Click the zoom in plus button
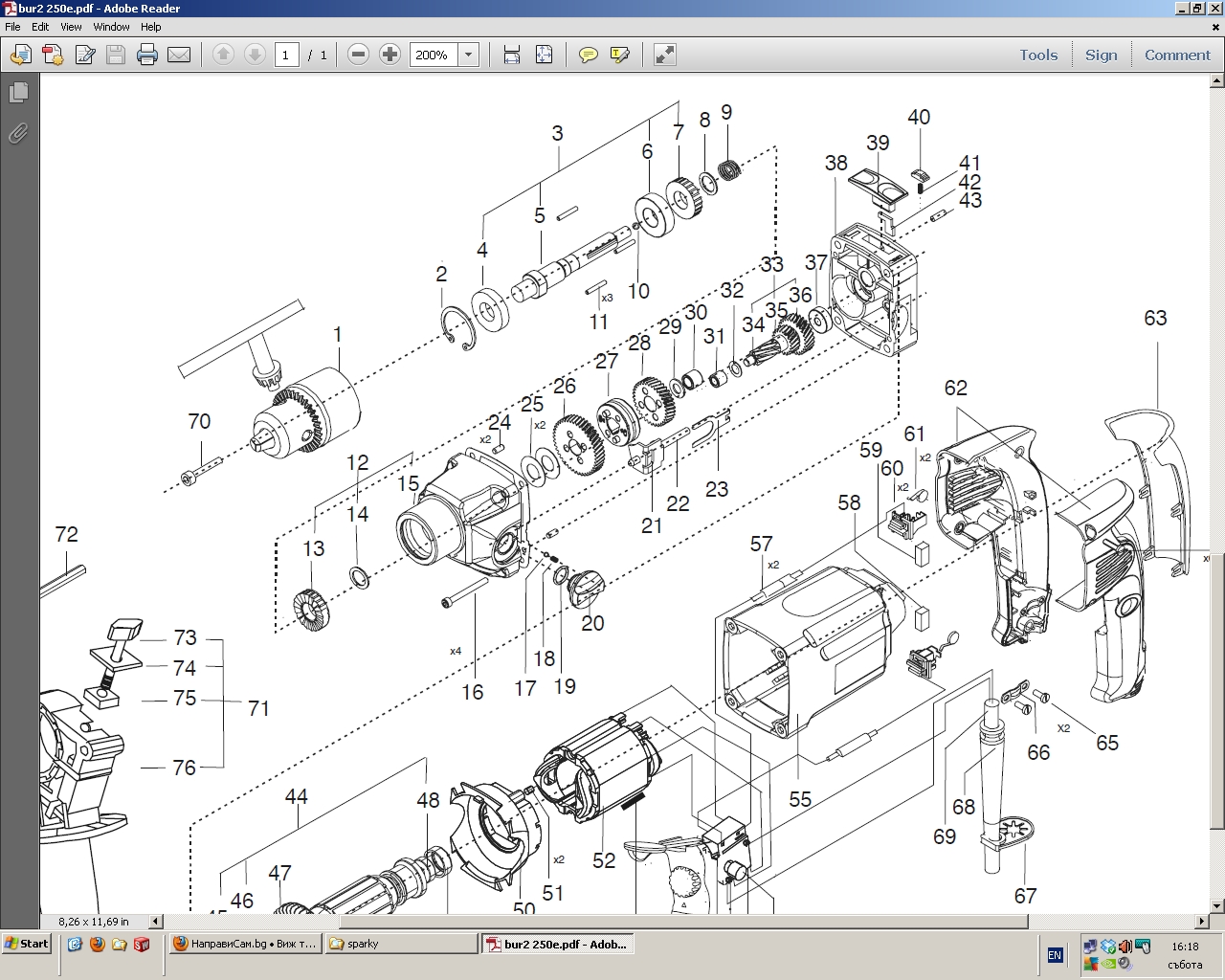This screenshot has width=1225, height=980. point(390,55)
